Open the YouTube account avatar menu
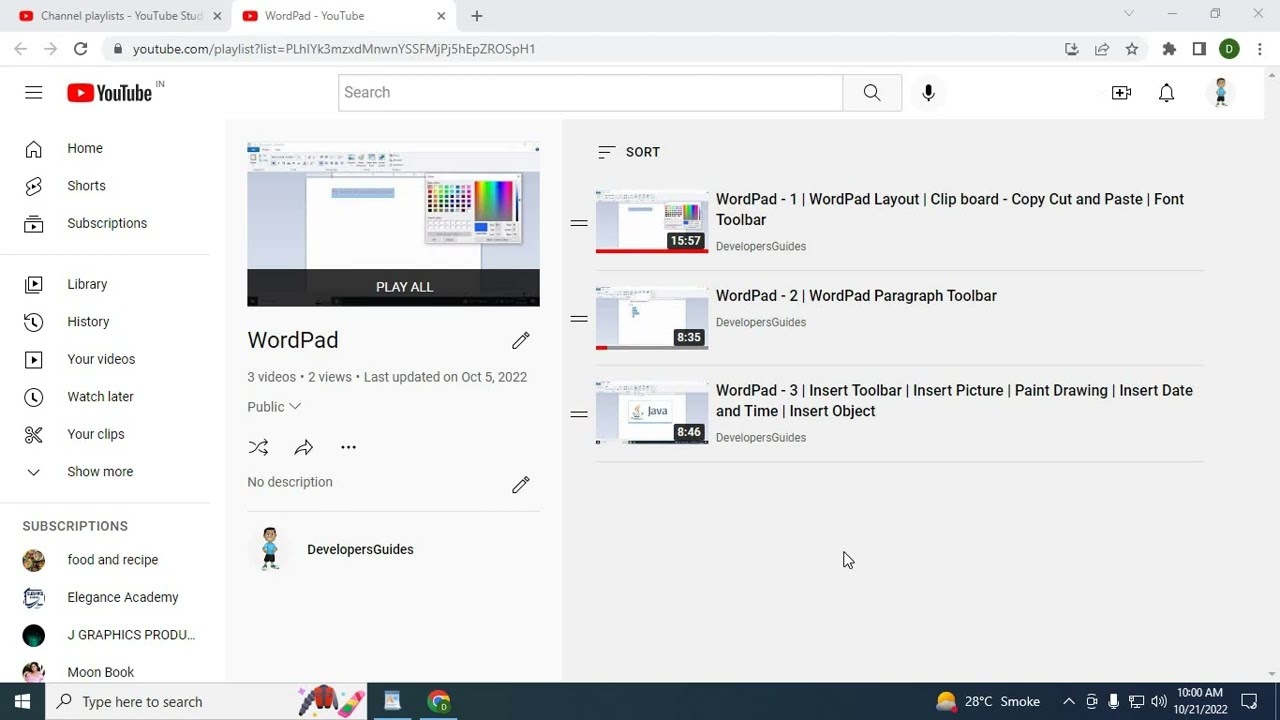The height and width of the screenshot is (720, 1280). pos(1221,93)
